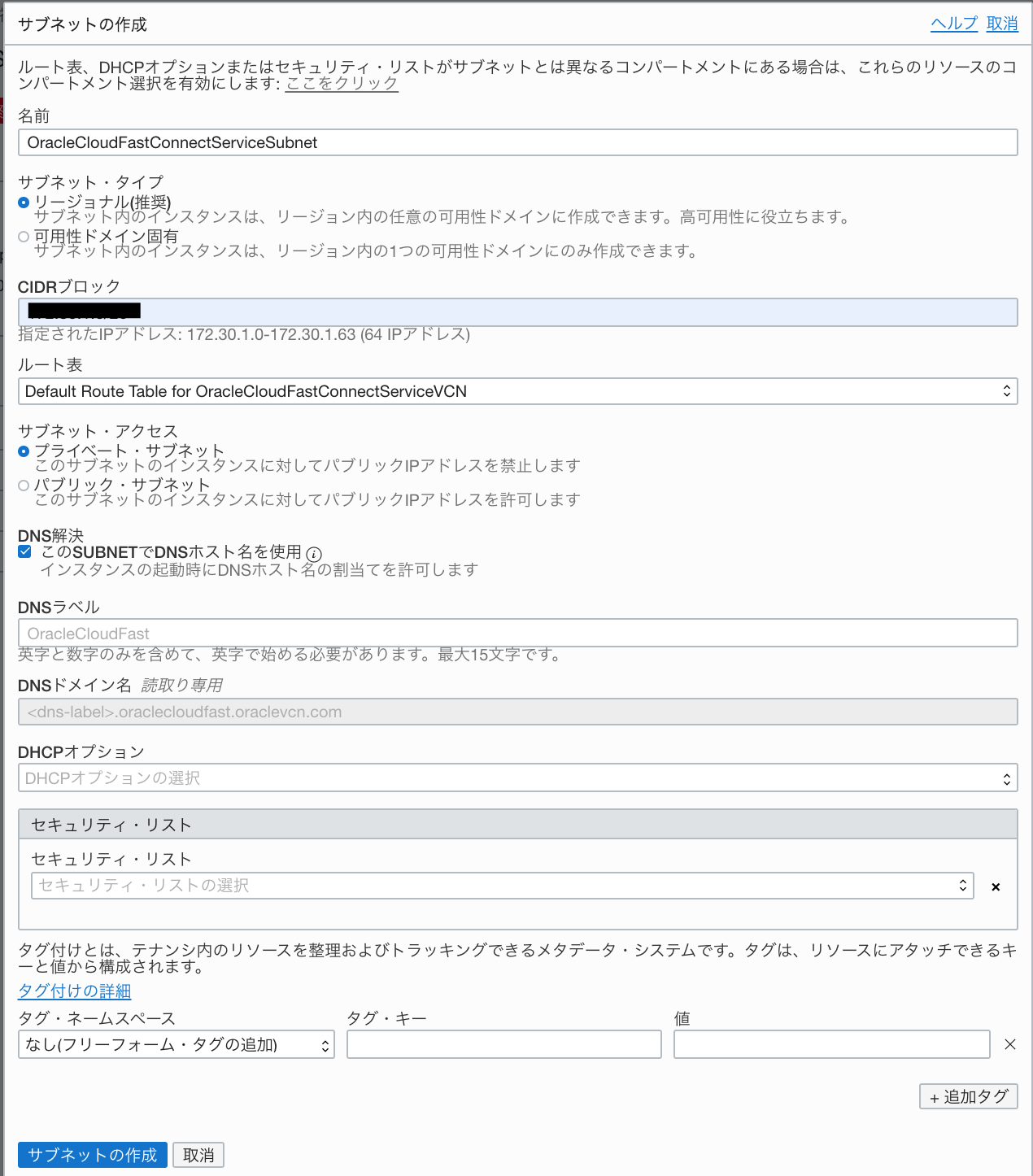Click the タグ・キー input field
This screenshot has height=1176, width=1033.
pyautogui.click(x=504, y=1044)
